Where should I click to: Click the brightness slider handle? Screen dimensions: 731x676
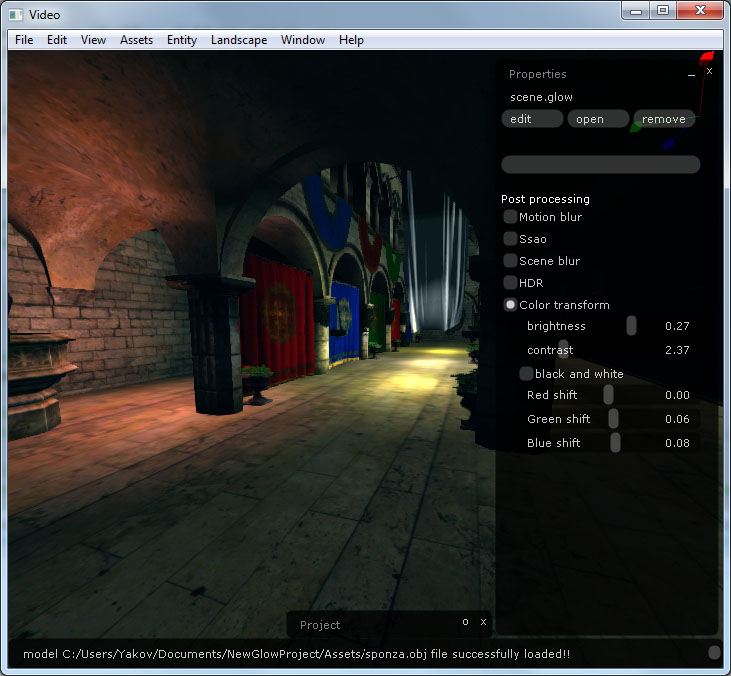[631, 326]
